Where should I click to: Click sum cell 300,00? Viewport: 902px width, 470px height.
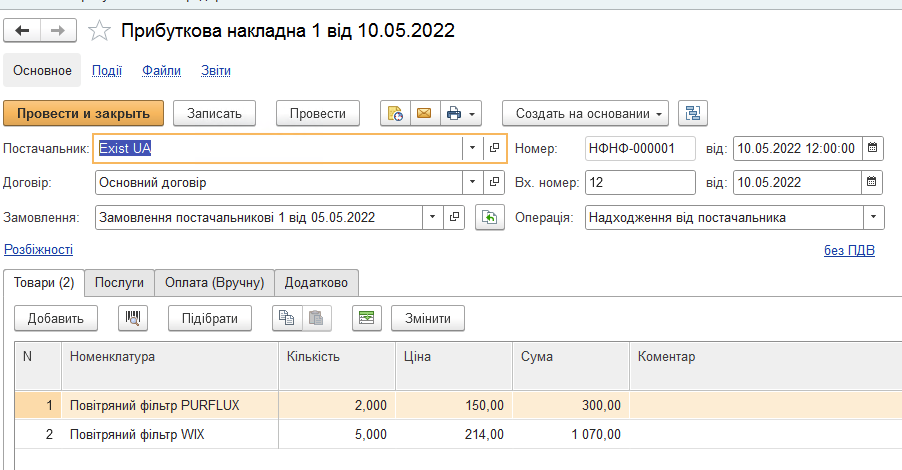coord(571,406)
